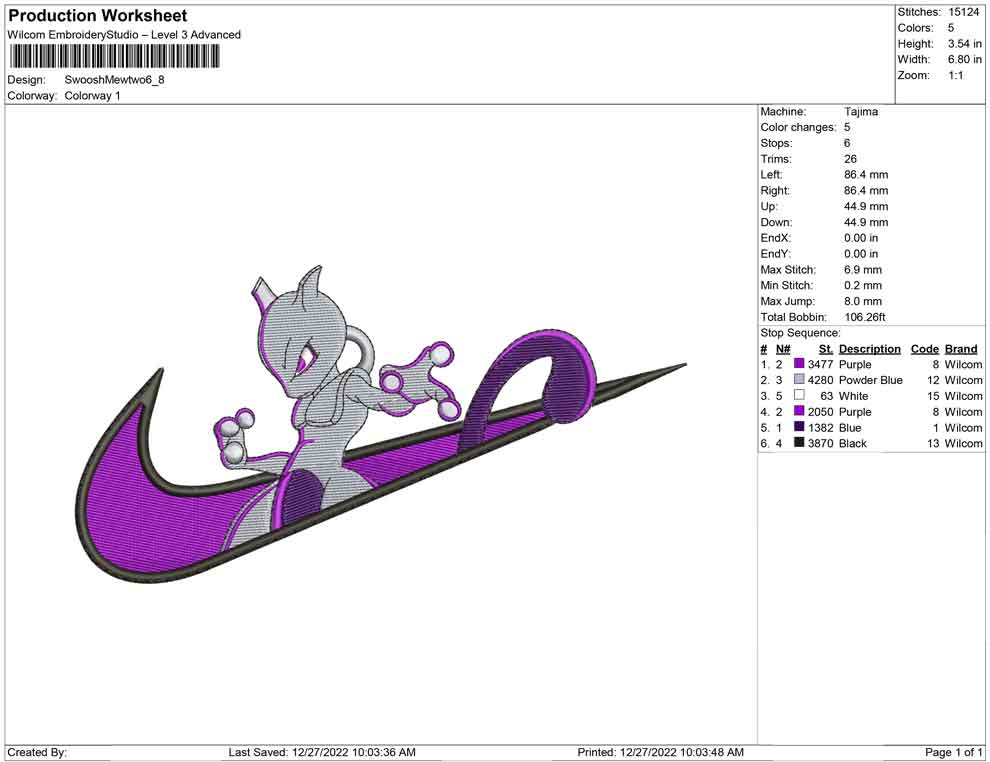
Task: Click the Min Stitch value '0.2 mm'
Action: pyautogui.click(x=863, y=285)
